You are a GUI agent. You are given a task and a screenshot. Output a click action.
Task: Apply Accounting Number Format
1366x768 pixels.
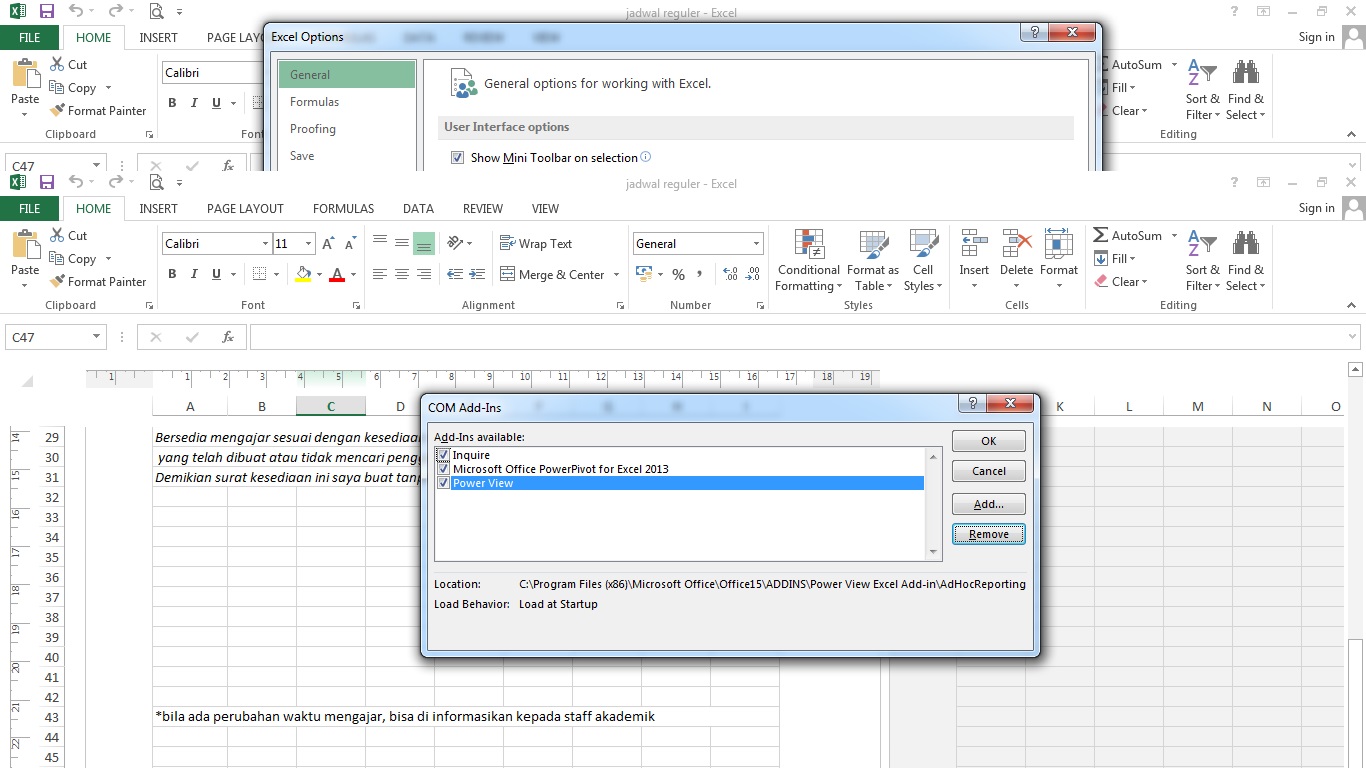coord(643,274)
